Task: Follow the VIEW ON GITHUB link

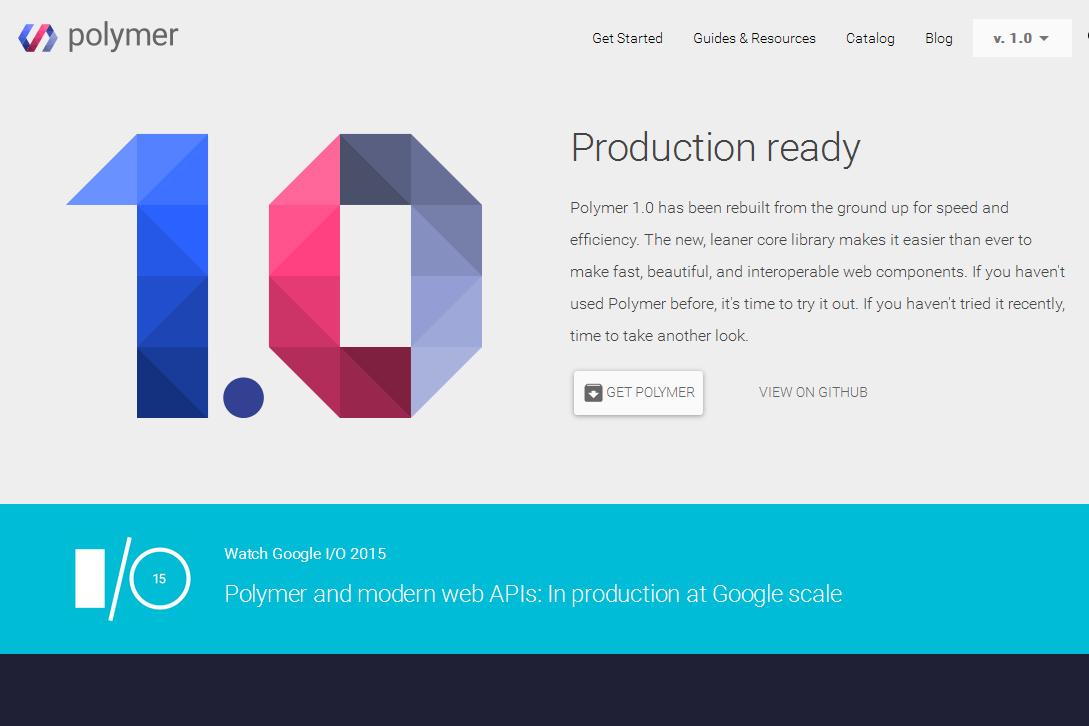Action: [x=813, y=392]
